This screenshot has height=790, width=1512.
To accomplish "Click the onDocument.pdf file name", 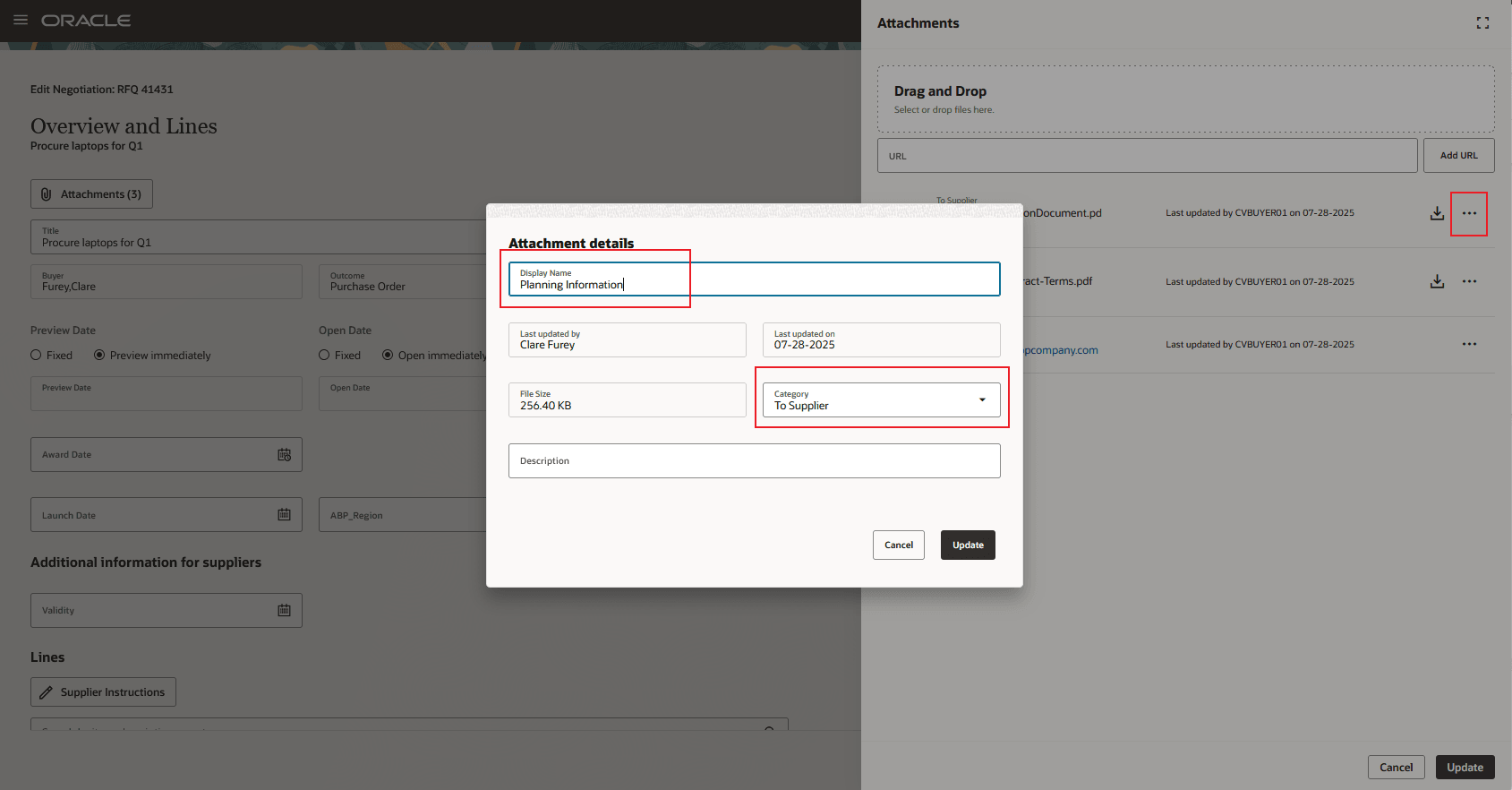I will pos(1063,213).
